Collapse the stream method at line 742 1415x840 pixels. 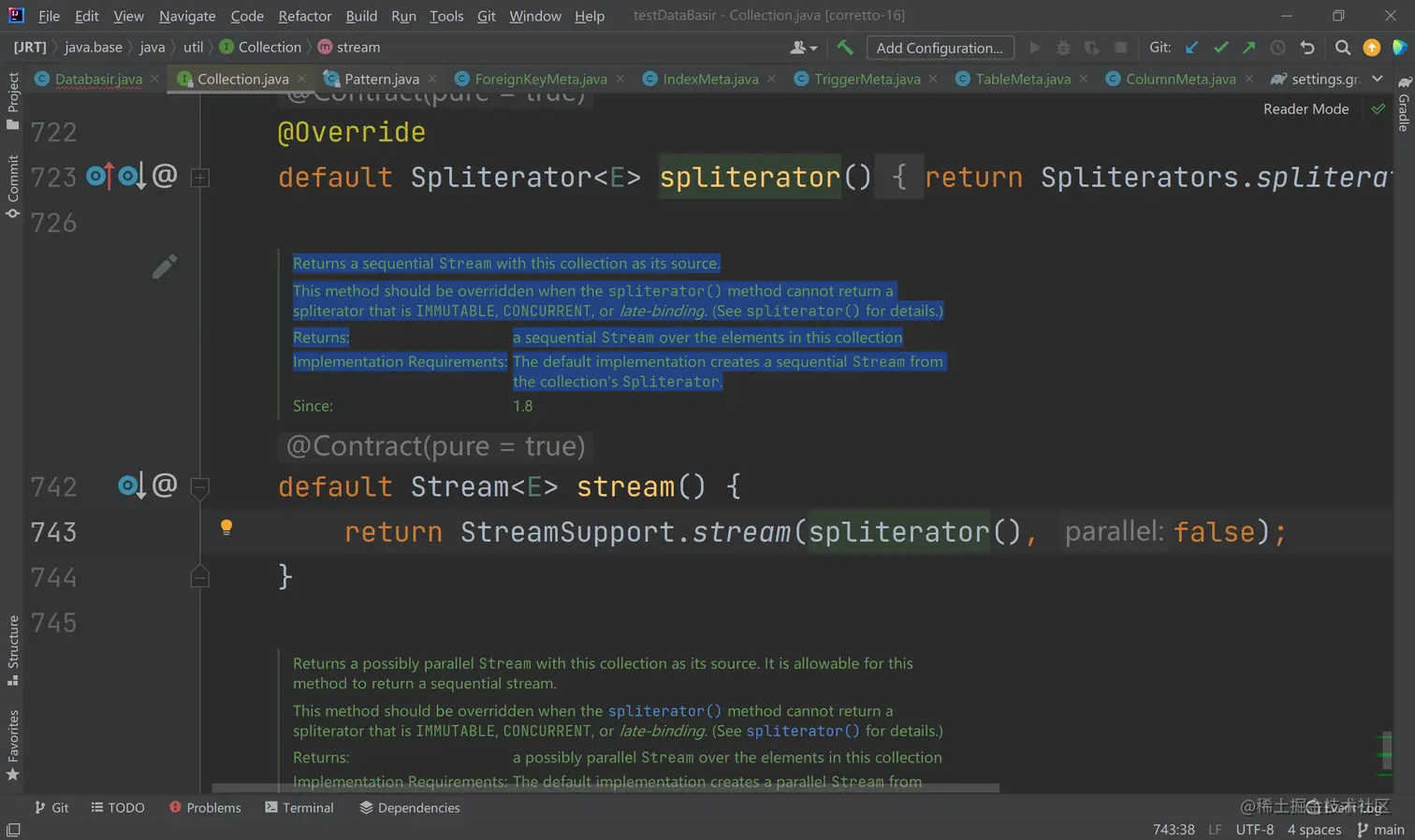coord(200,486)
